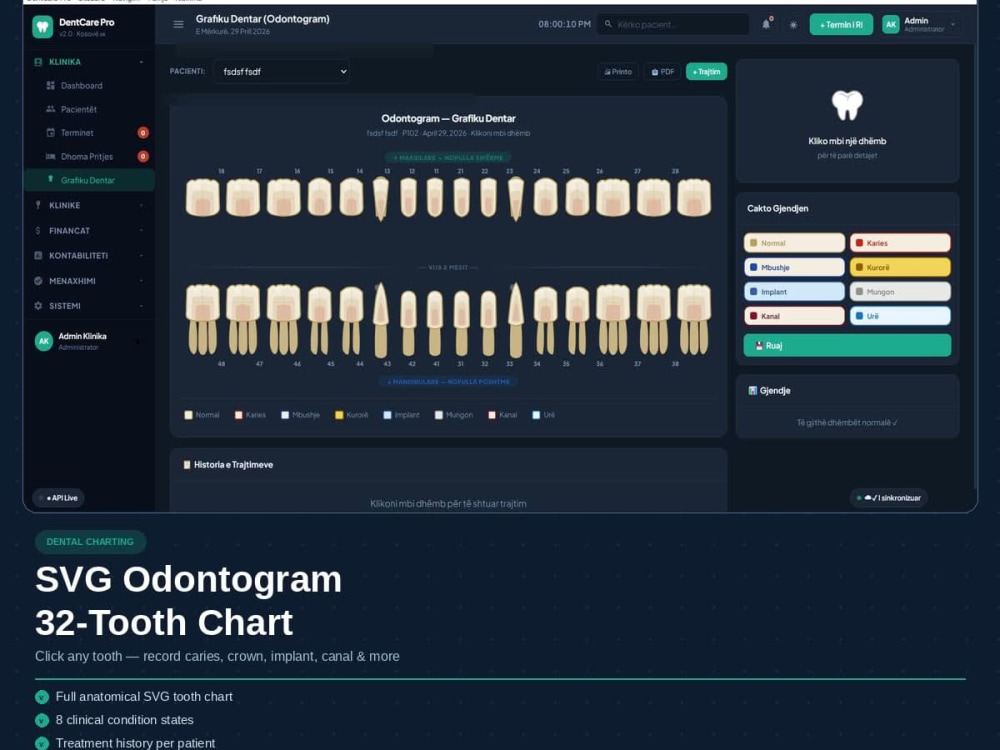Choose the Mungon condition option
The image size is (1000, 750).
click(900, 291)
